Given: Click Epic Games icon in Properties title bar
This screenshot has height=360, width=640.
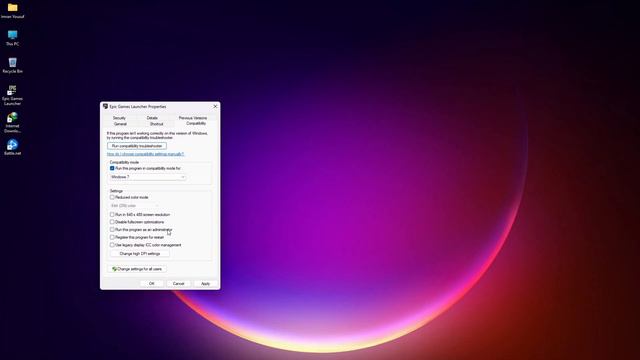Looking at the screenshot, I should (x=105, y=107).
